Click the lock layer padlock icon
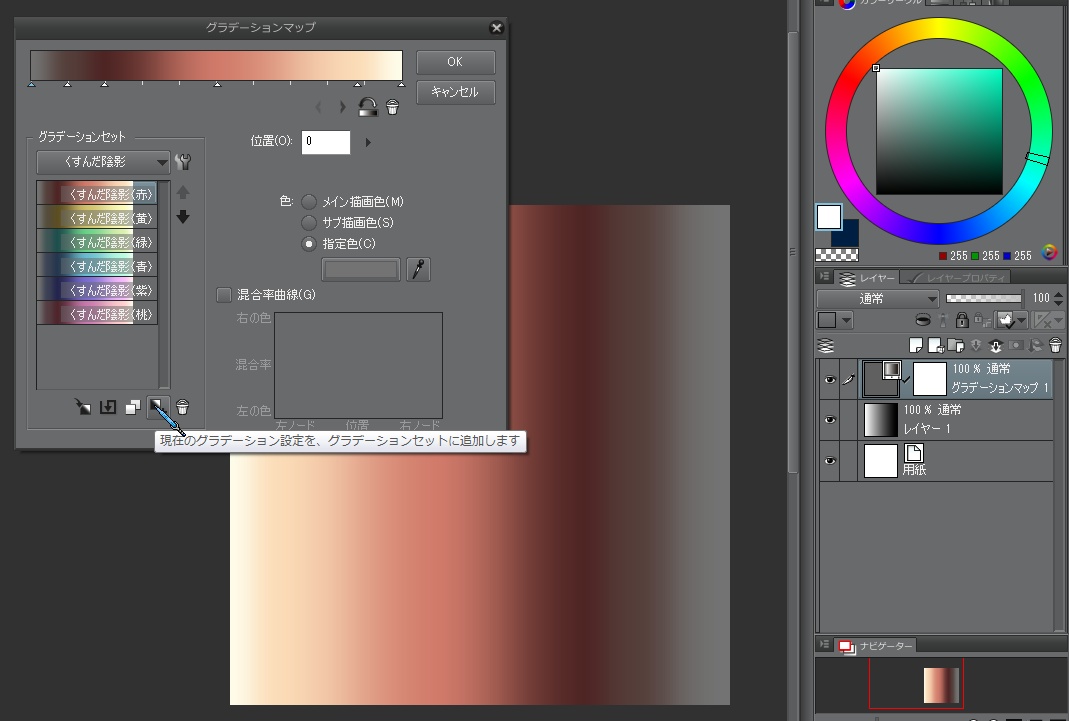1069x721 pixels. pos(961,321)
